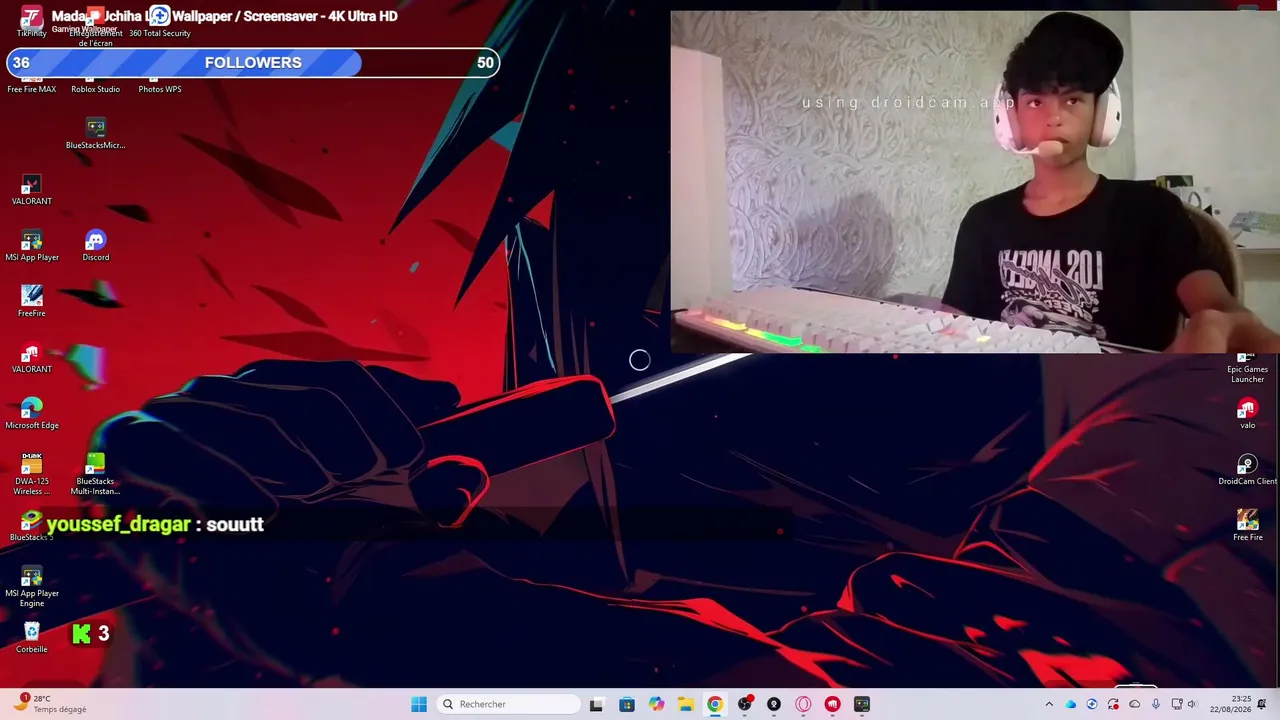Viewport: 1280px width, 720px height.
Task: Expand the hidden system tray icons chevron
Action: [x=1049, y=704]
